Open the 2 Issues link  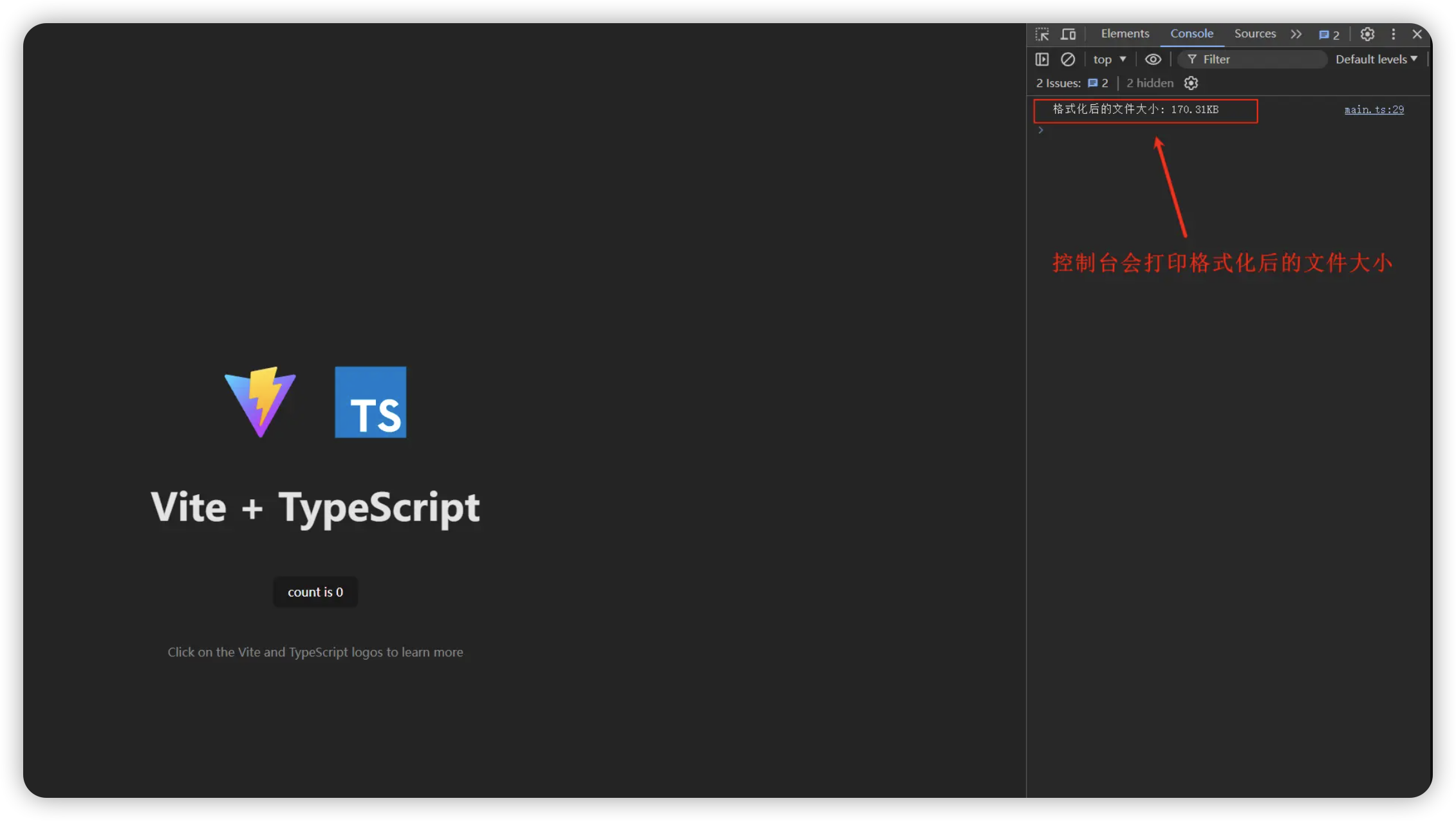tap(1072, 83)
